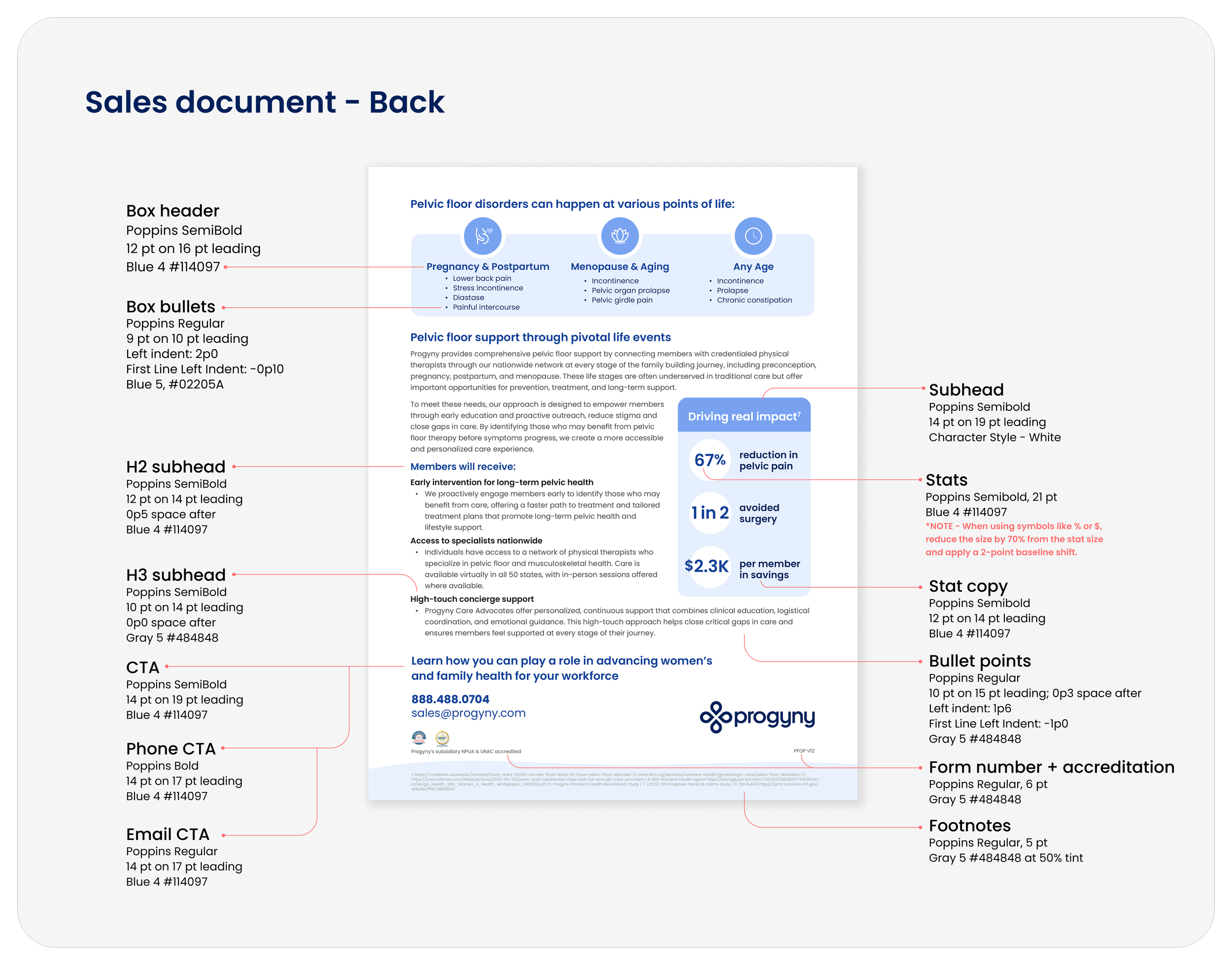Click 'per member in savings' stat copy

[x=769, y=569]
